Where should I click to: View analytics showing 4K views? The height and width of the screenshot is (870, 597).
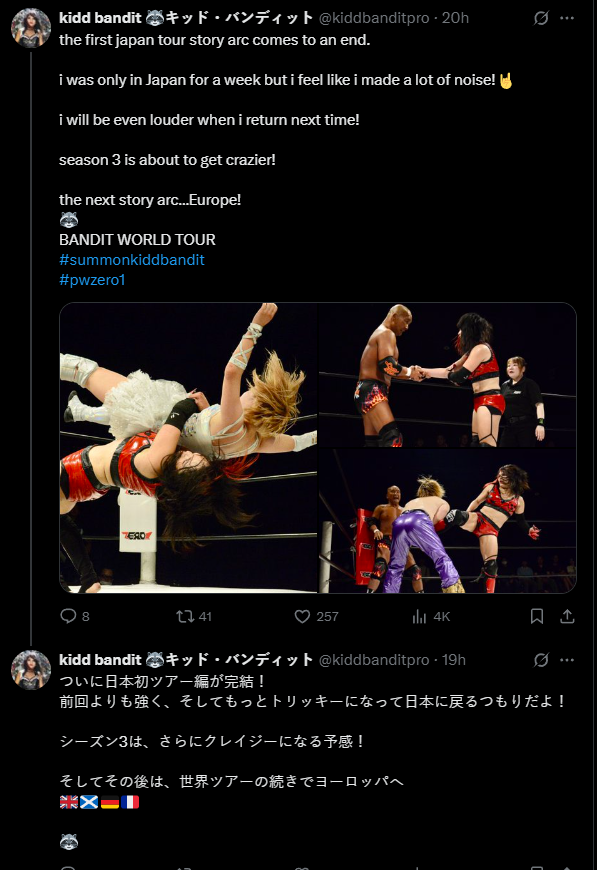click(x=431, y=616)
